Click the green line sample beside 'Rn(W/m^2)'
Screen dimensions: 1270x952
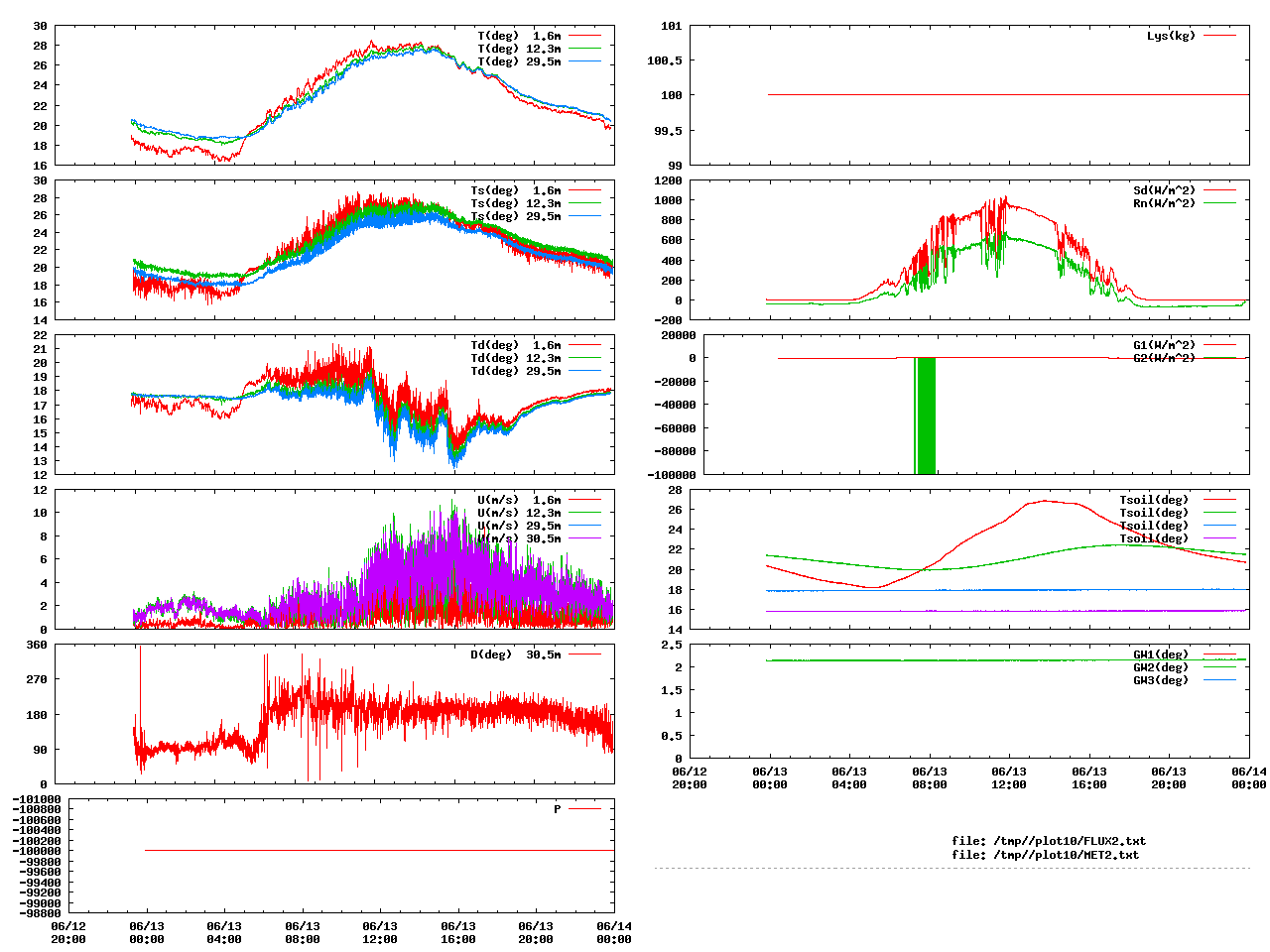tap(1220, 203)
